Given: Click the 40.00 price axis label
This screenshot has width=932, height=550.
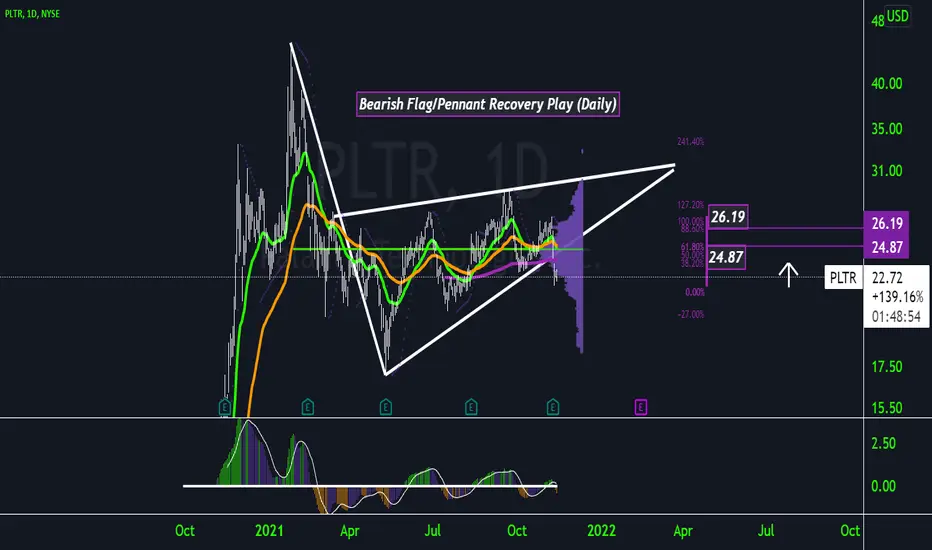Looking at the screenshot, I should tap(886, 84).
